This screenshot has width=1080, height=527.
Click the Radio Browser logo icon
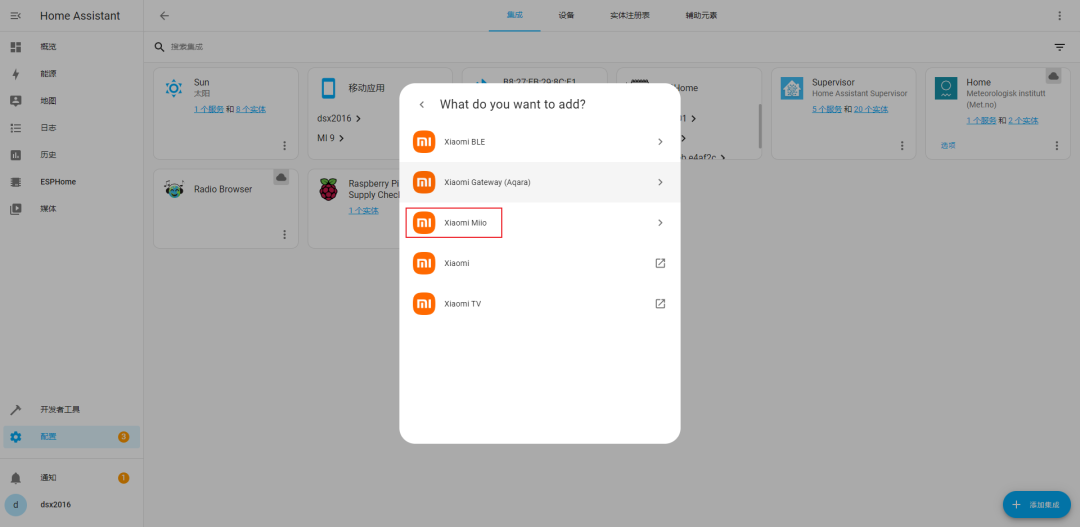click(174, 188)
